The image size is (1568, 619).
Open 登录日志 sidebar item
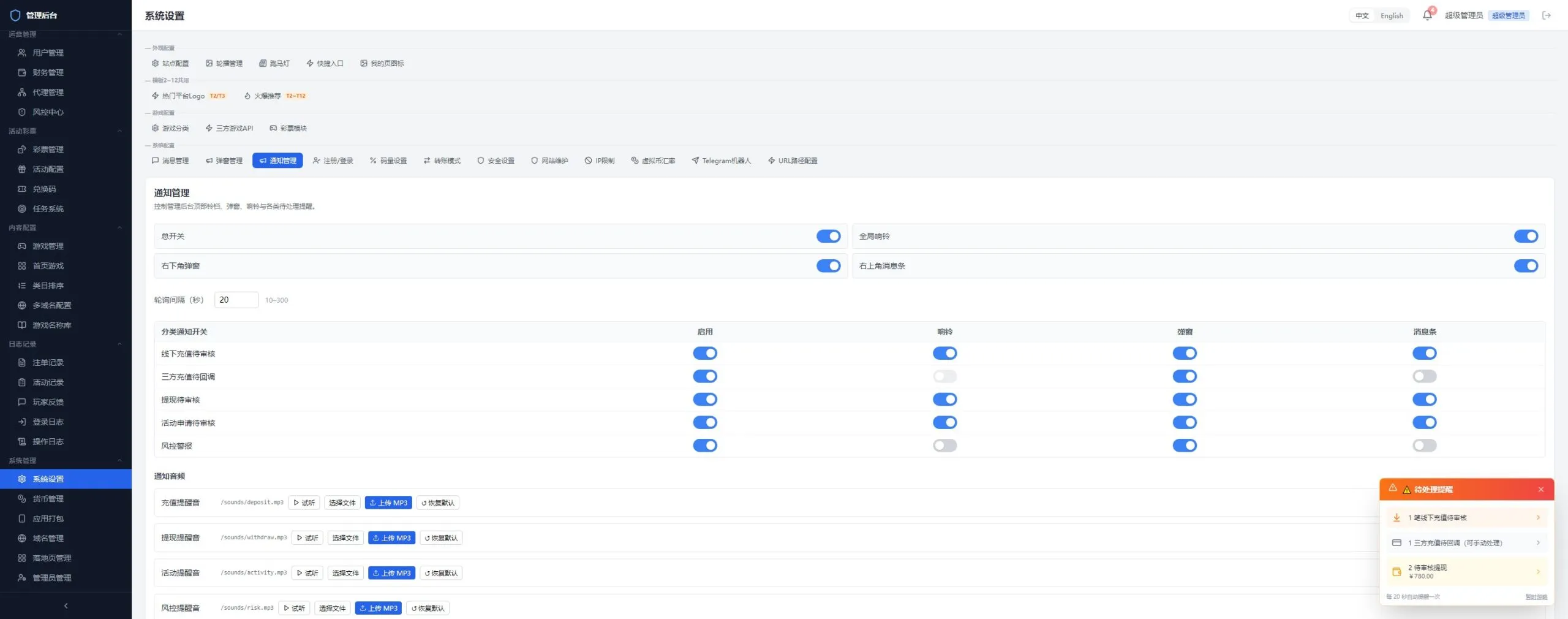tap(66, 422)
